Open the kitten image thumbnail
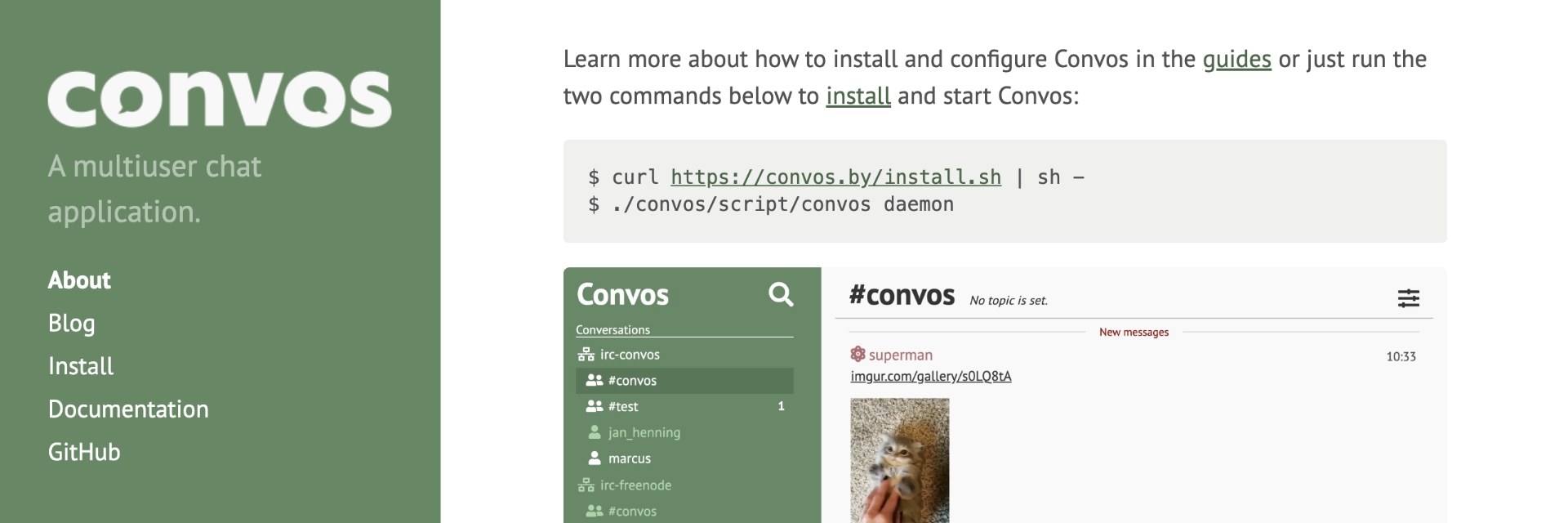This screenshot has height=523, width=1568. [900, 460]
